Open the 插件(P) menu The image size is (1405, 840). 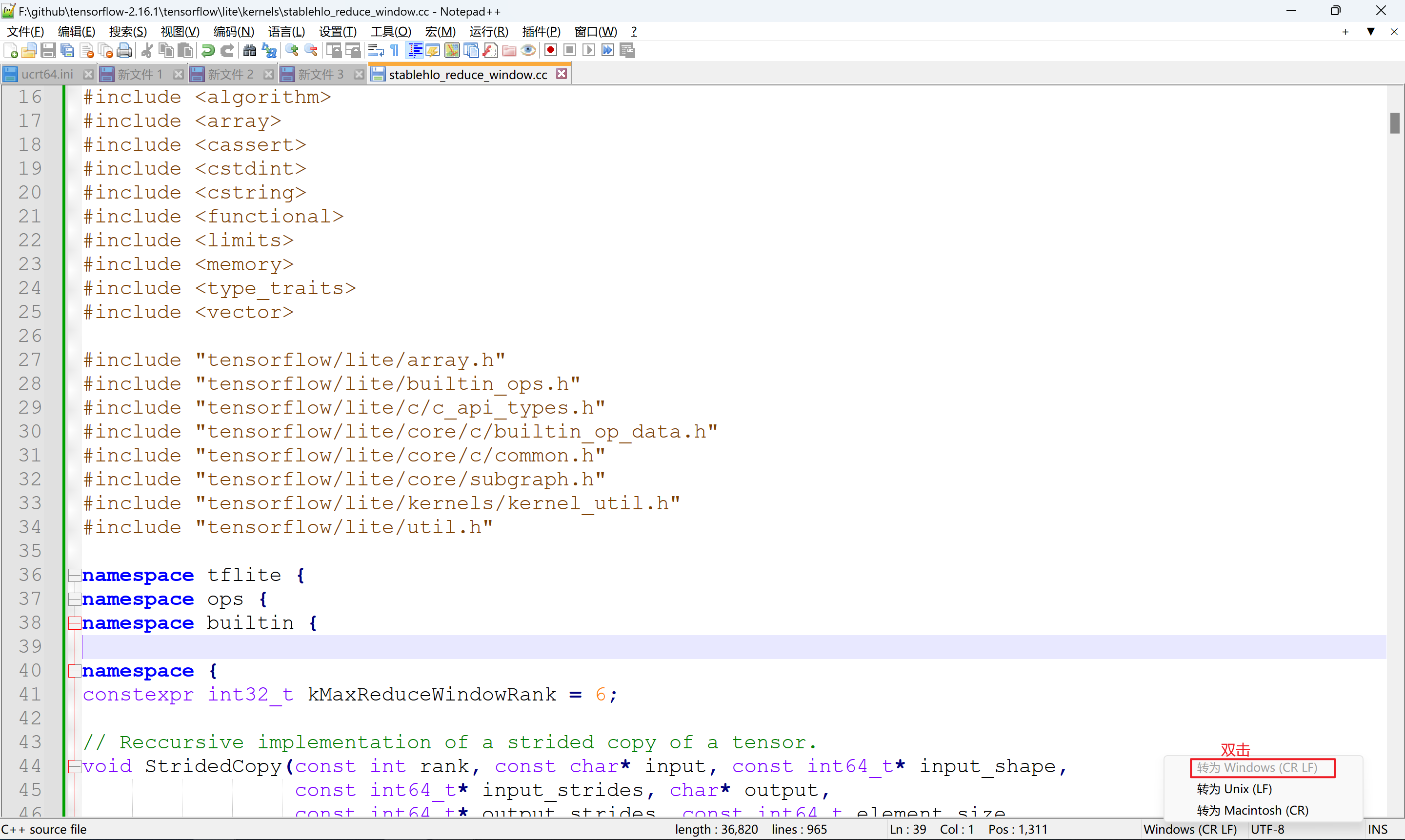click(x=541, y=32)
